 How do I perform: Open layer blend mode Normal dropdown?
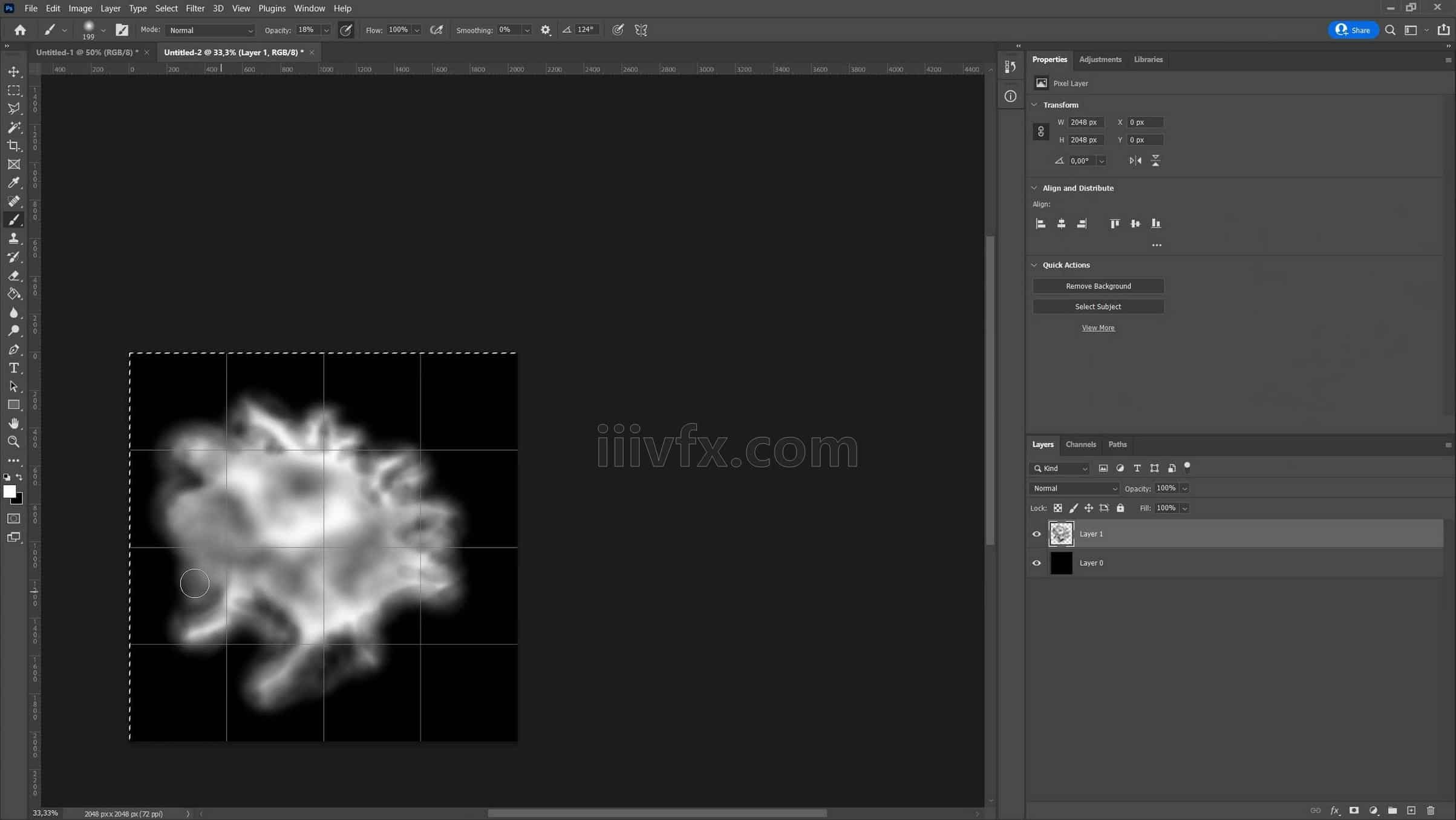tap(1074, 488)
